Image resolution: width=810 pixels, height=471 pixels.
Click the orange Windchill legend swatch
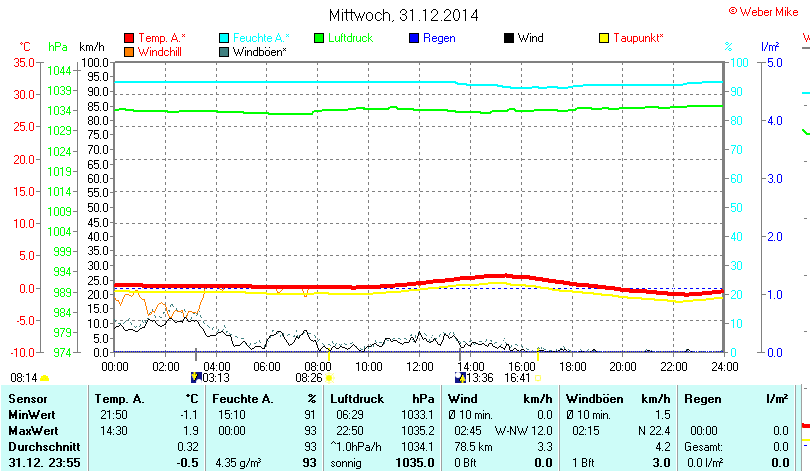(129, 52)
